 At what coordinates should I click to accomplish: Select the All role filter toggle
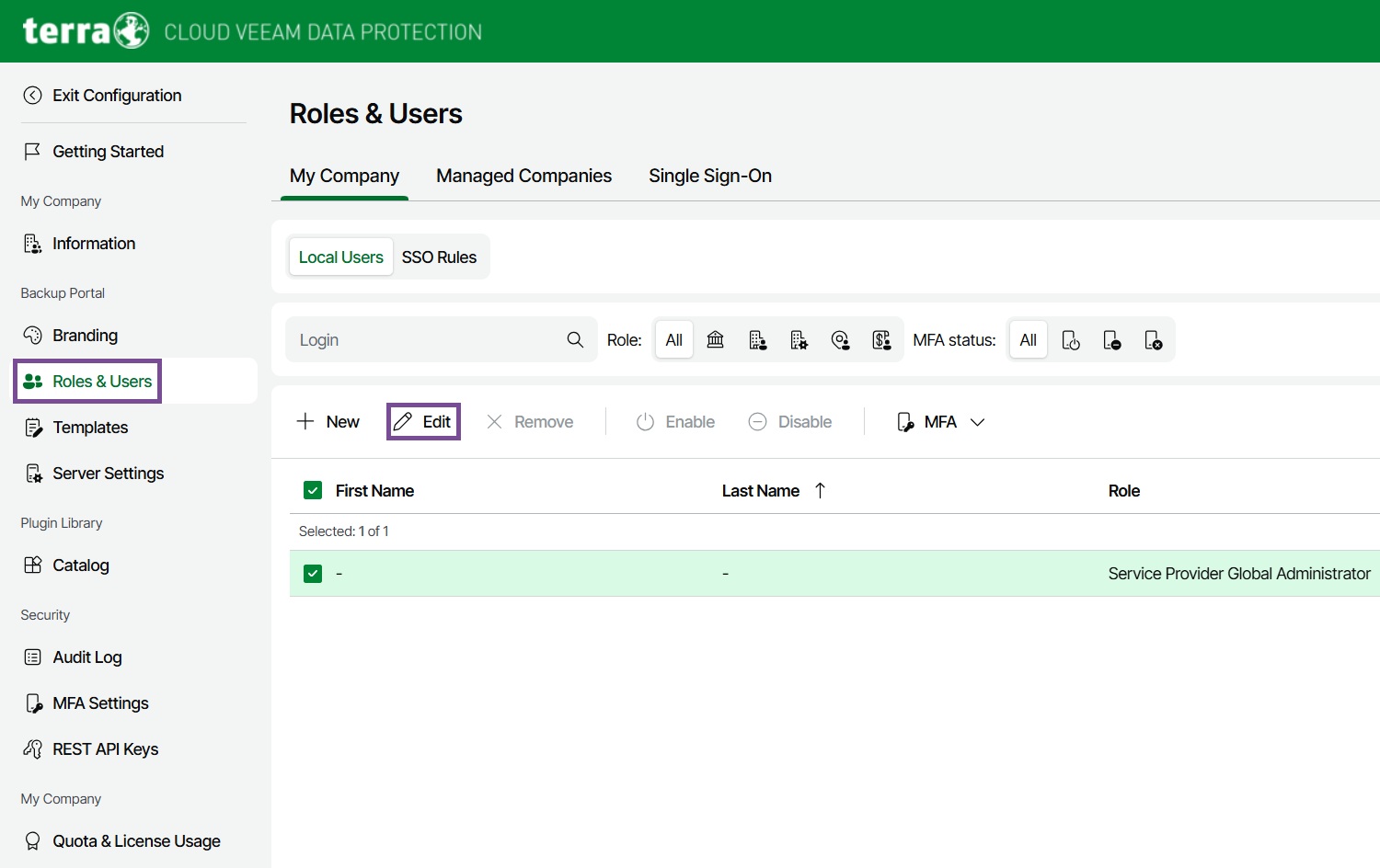(x=673, y=340)
